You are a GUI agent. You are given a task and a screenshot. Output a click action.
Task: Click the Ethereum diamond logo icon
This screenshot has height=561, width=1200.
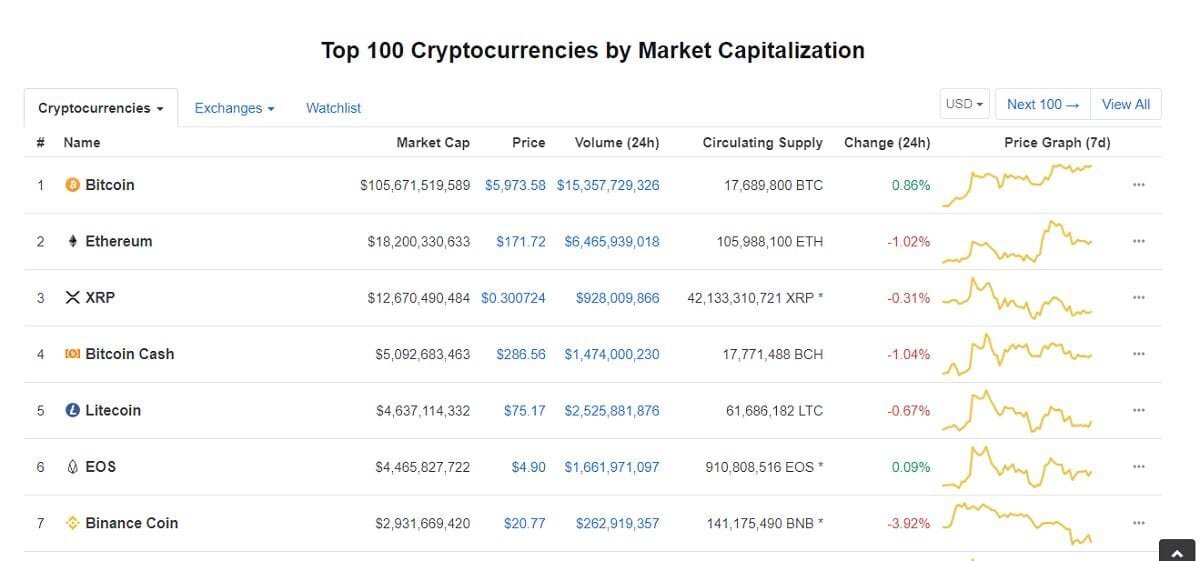(x=72, y=241)
